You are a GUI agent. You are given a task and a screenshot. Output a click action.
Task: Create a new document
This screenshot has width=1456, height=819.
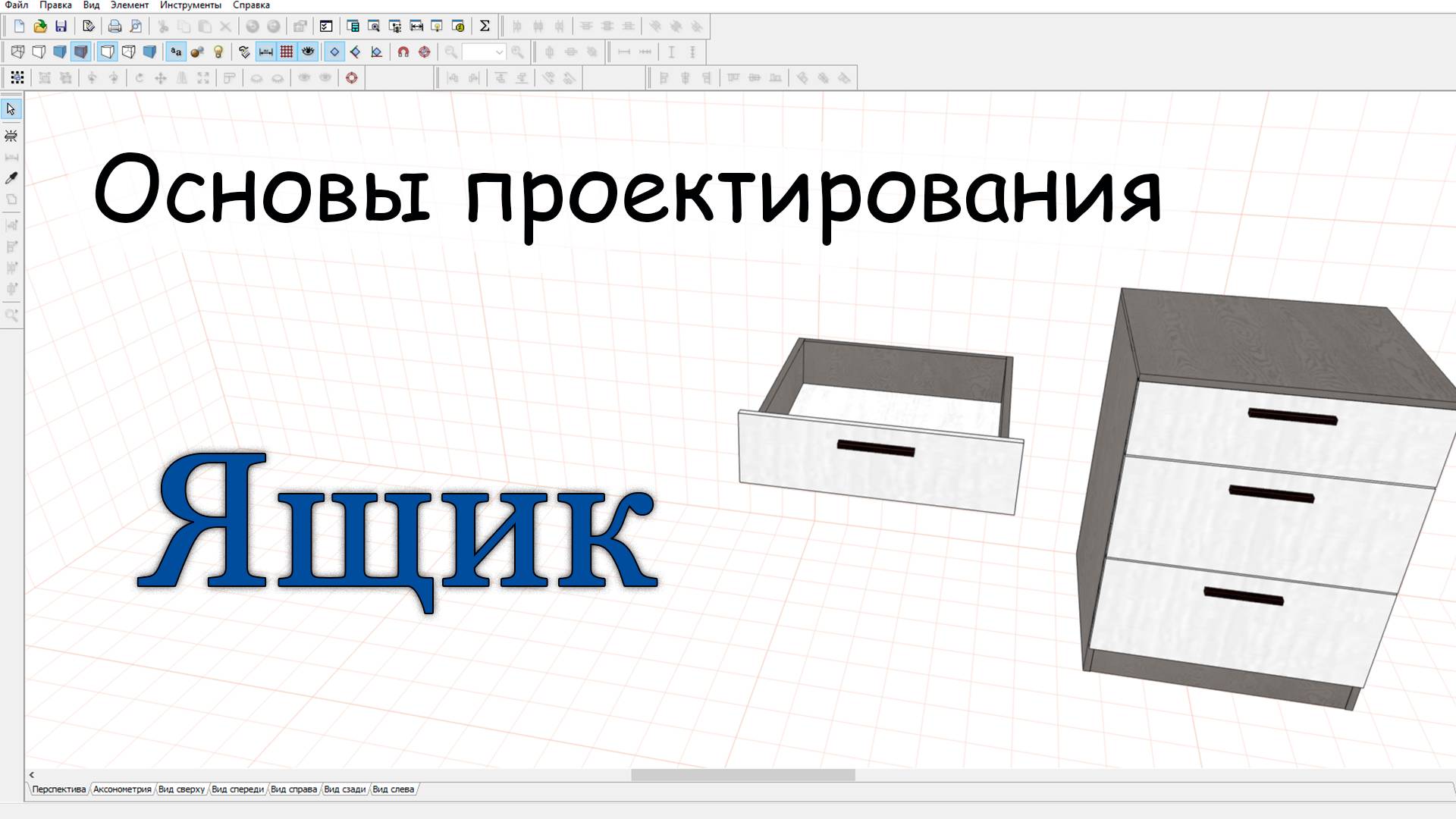point(17,27)
